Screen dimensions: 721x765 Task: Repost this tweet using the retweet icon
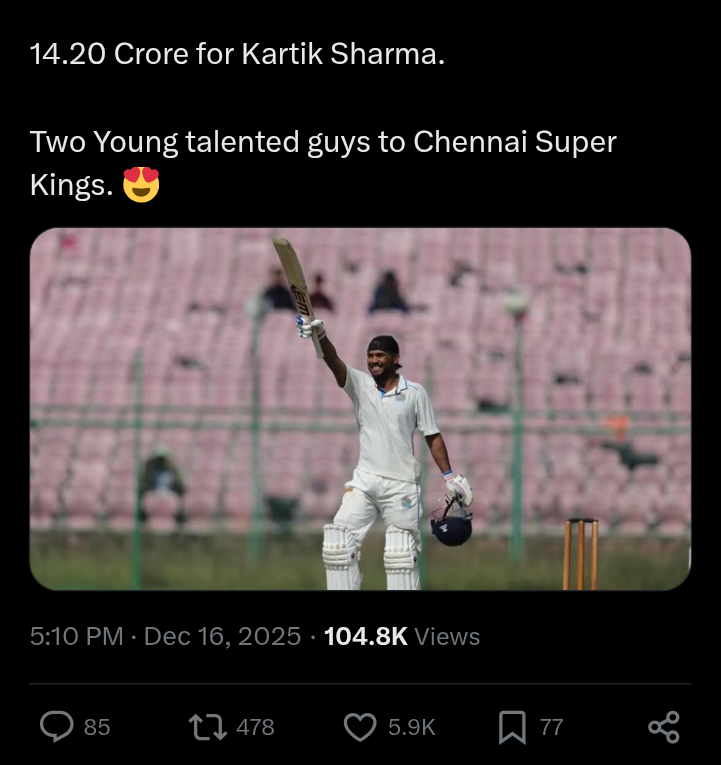click(206, 727)
